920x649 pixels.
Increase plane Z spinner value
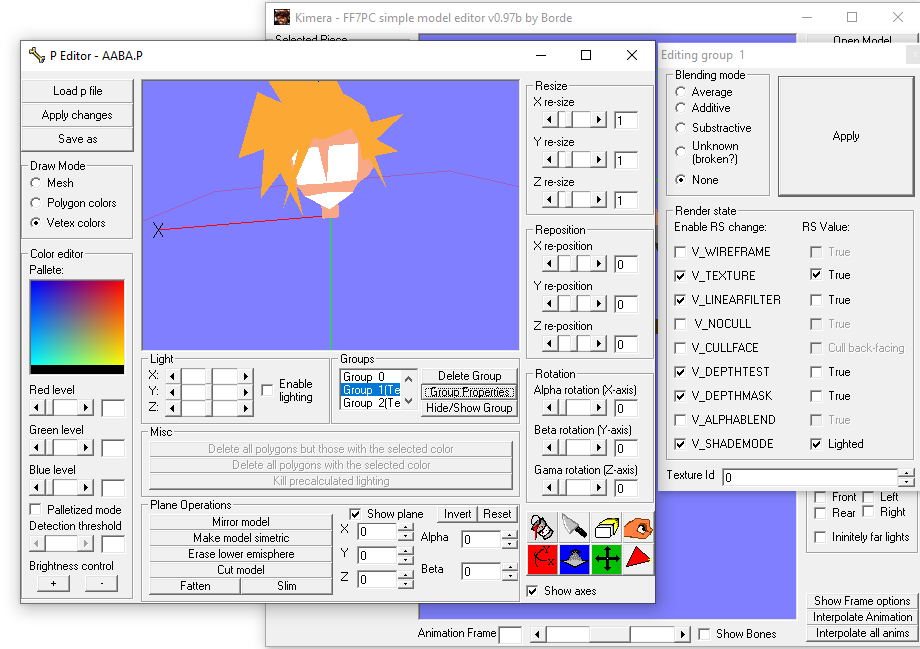pos(405,576)
